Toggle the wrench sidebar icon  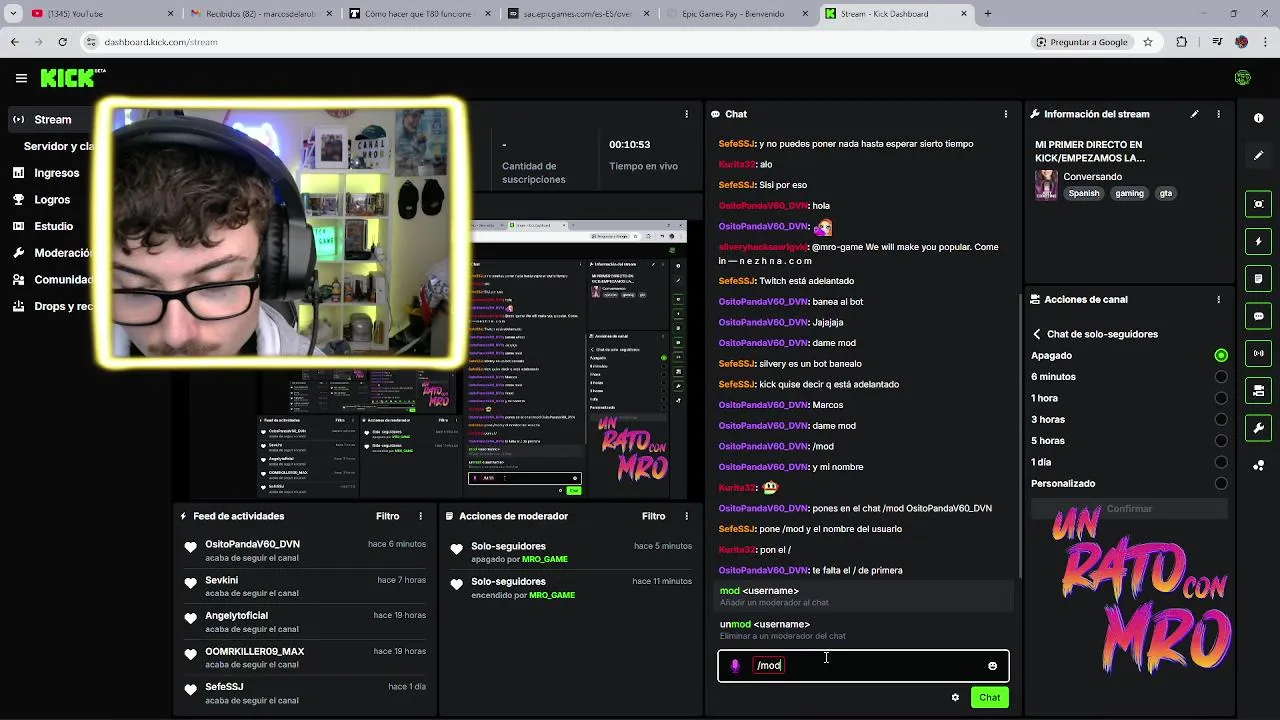point(1258,428)
